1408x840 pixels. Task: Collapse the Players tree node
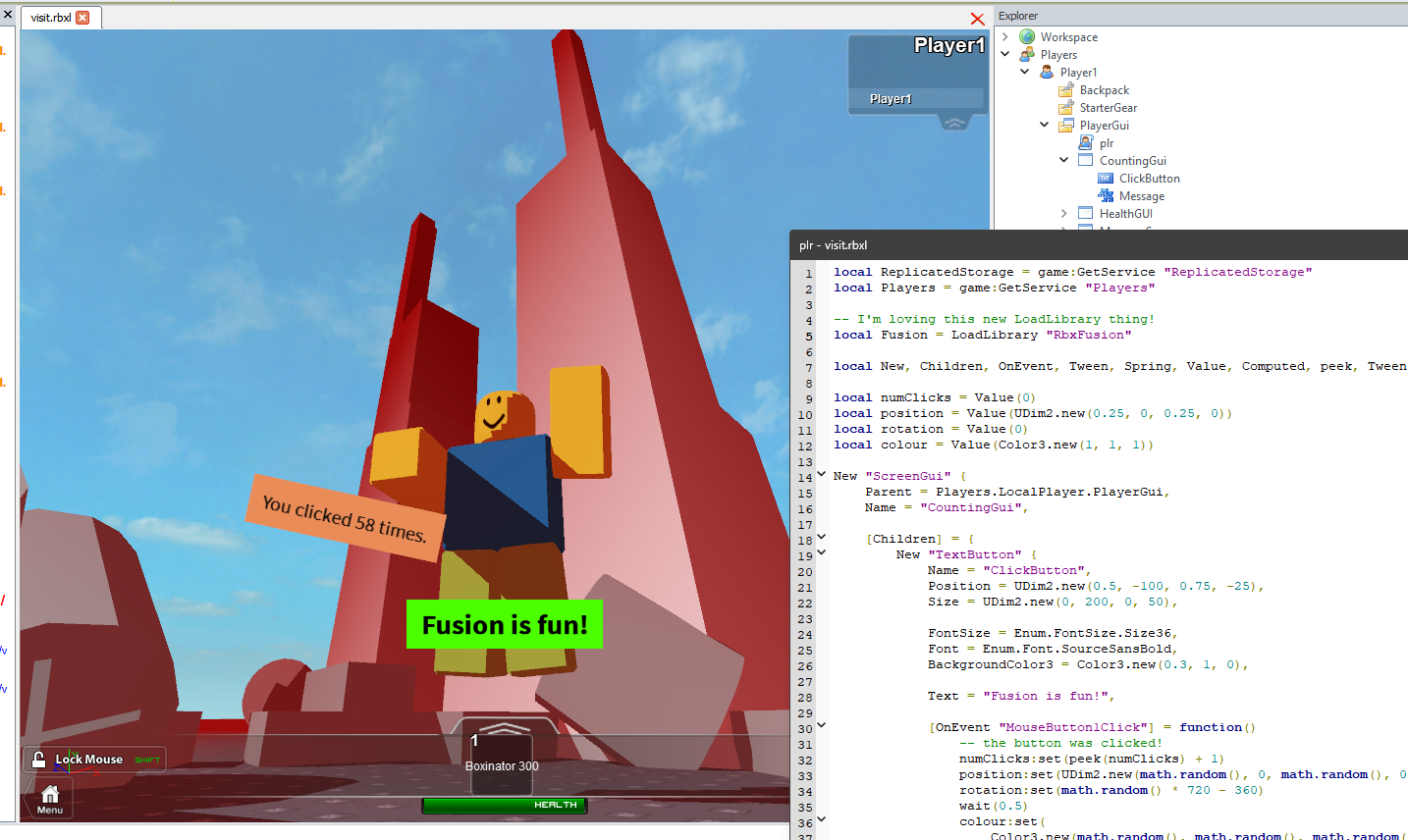pyautogui.click(x=1005, y=54)
